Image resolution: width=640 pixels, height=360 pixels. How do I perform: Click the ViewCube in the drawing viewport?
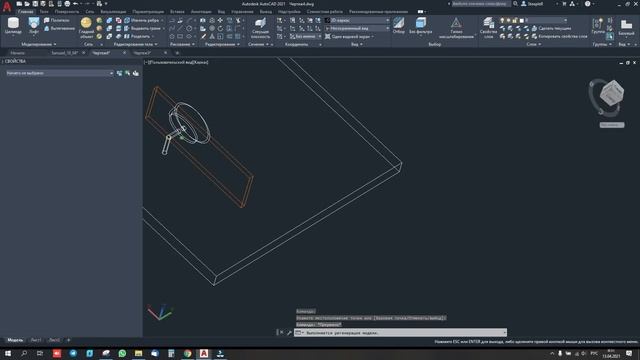(611, 93)
